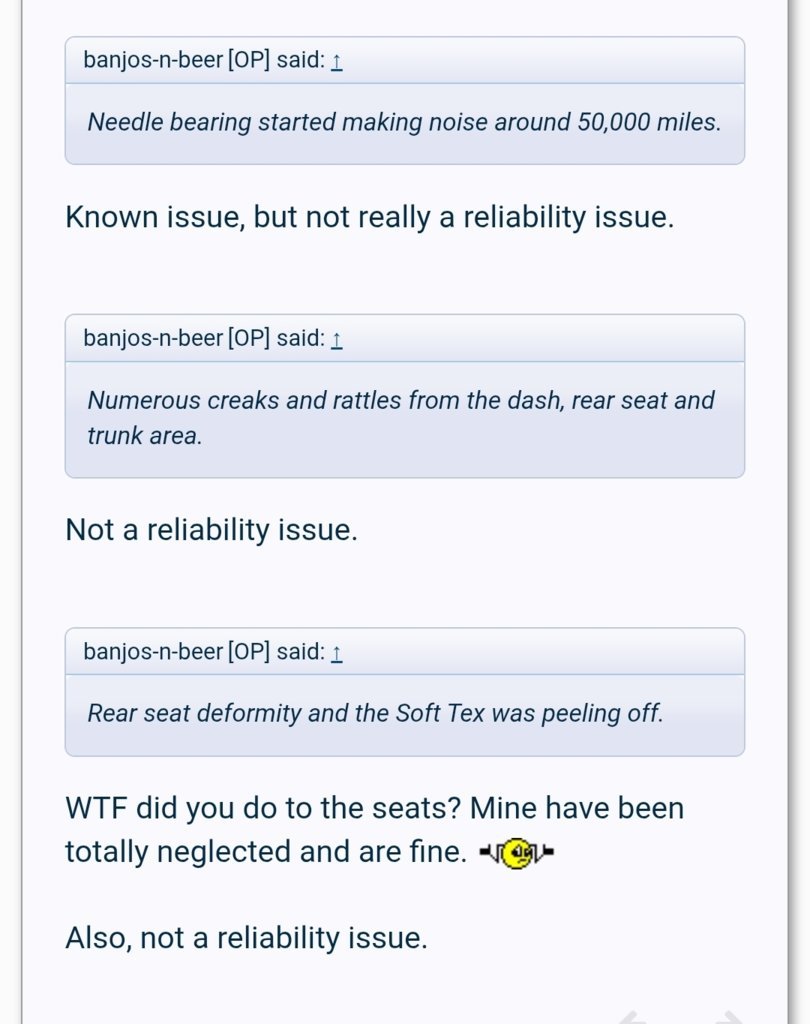This screenshot has width=810, height=1024.
Task: Click the word 'said:' in the second quote header
Action: point(300,338)
